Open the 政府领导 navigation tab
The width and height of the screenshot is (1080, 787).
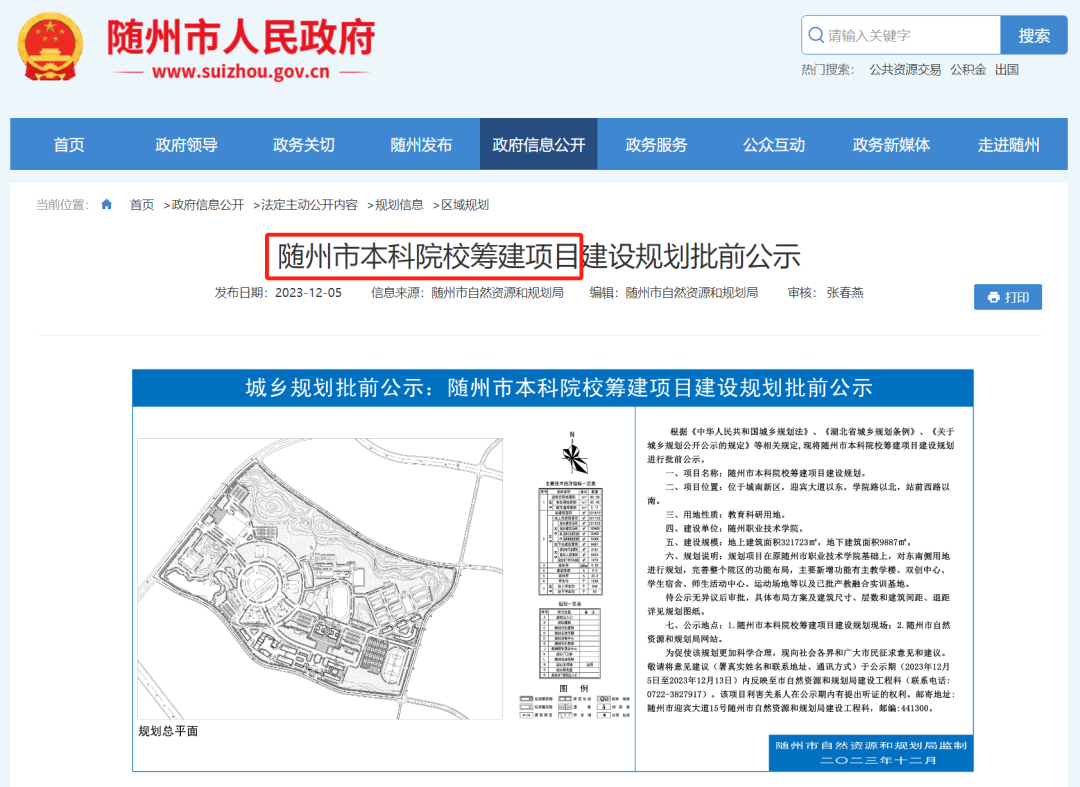coord(186,145)
